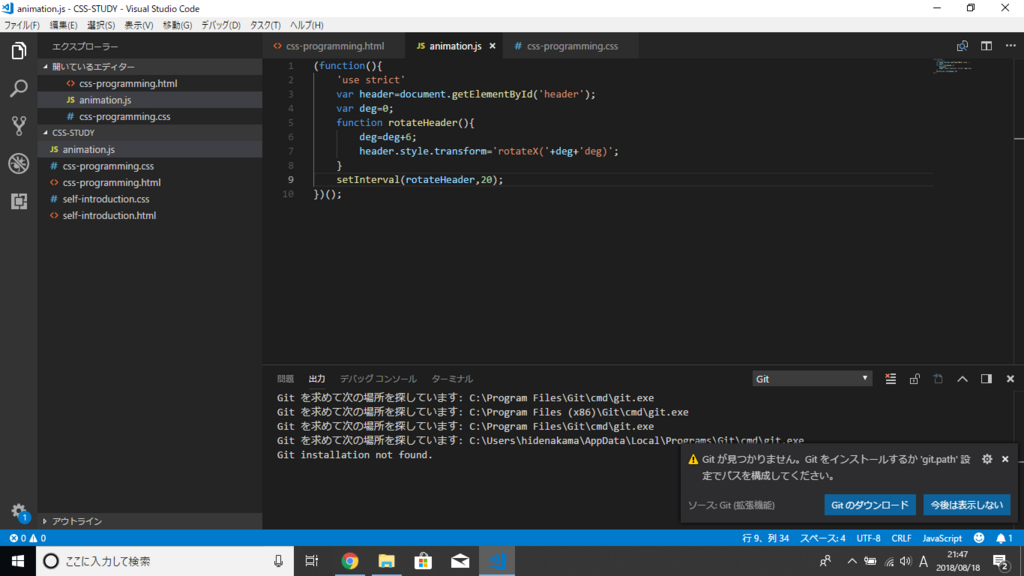The height and width of the screenshot is (576, 1024).
Task: Open the output log file icon
Action: [938, 379]
